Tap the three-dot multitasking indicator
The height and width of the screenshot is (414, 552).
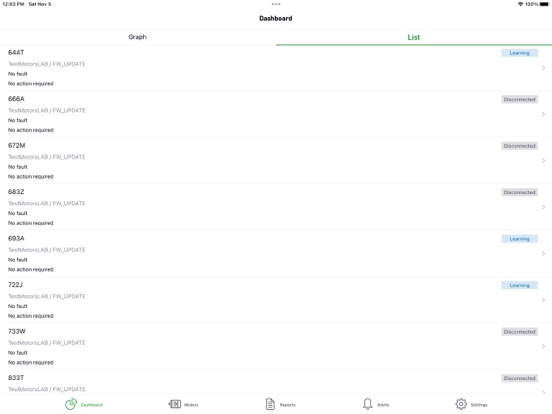point(276,4)
